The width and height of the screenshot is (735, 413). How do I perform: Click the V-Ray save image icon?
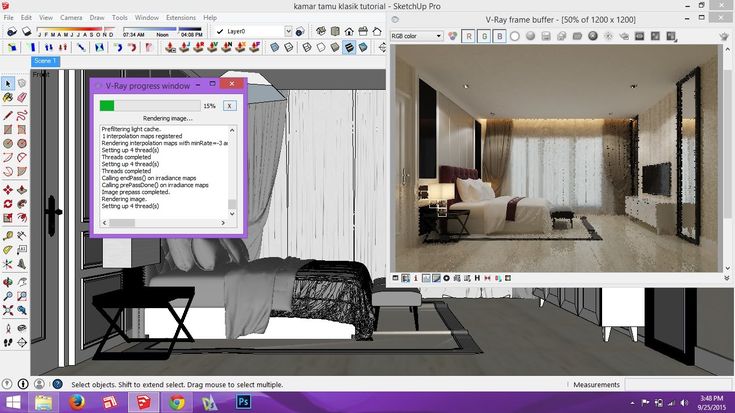546,36
